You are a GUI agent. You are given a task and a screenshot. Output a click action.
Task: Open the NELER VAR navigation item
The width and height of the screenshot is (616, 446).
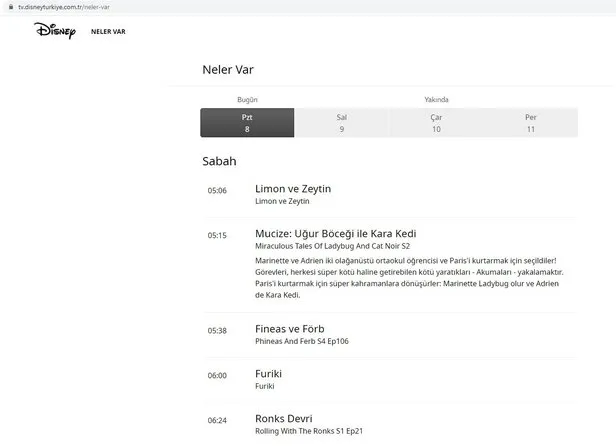pos(109,31)
